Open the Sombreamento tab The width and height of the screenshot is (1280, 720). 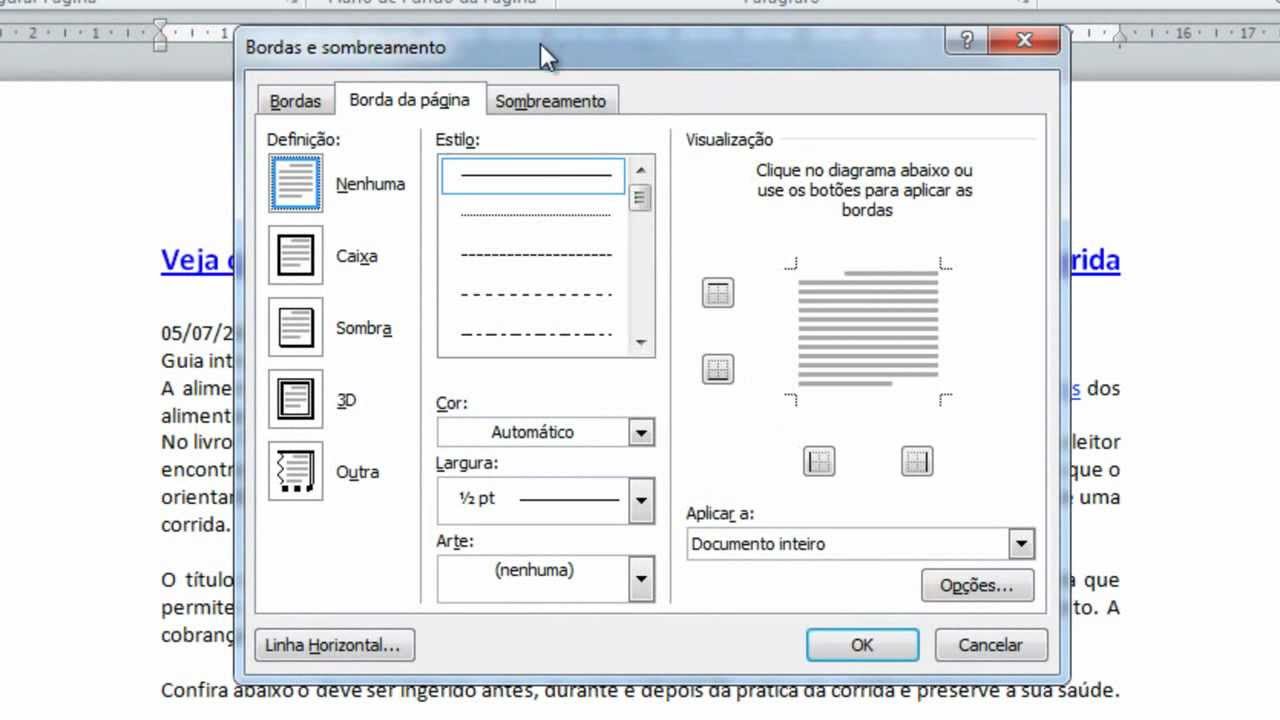[550, 101]
